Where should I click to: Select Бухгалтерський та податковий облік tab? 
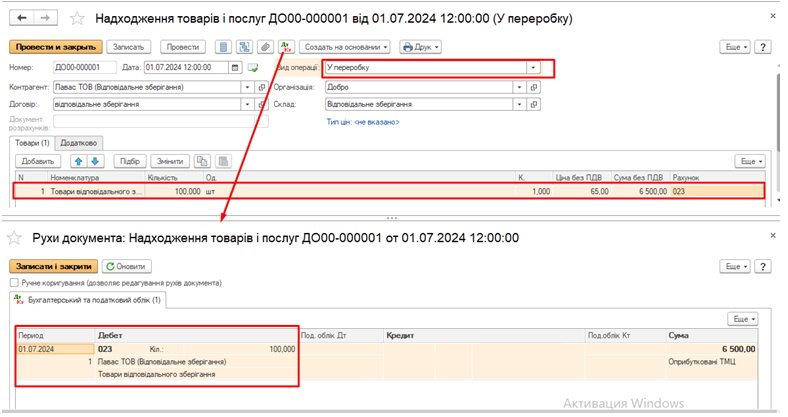(x=92, y=300)
